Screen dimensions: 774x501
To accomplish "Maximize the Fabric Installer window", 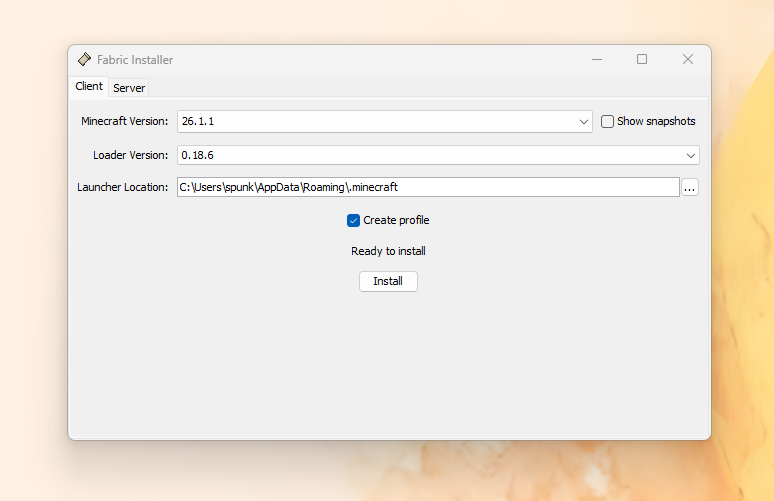I will (x=642, y=60).
